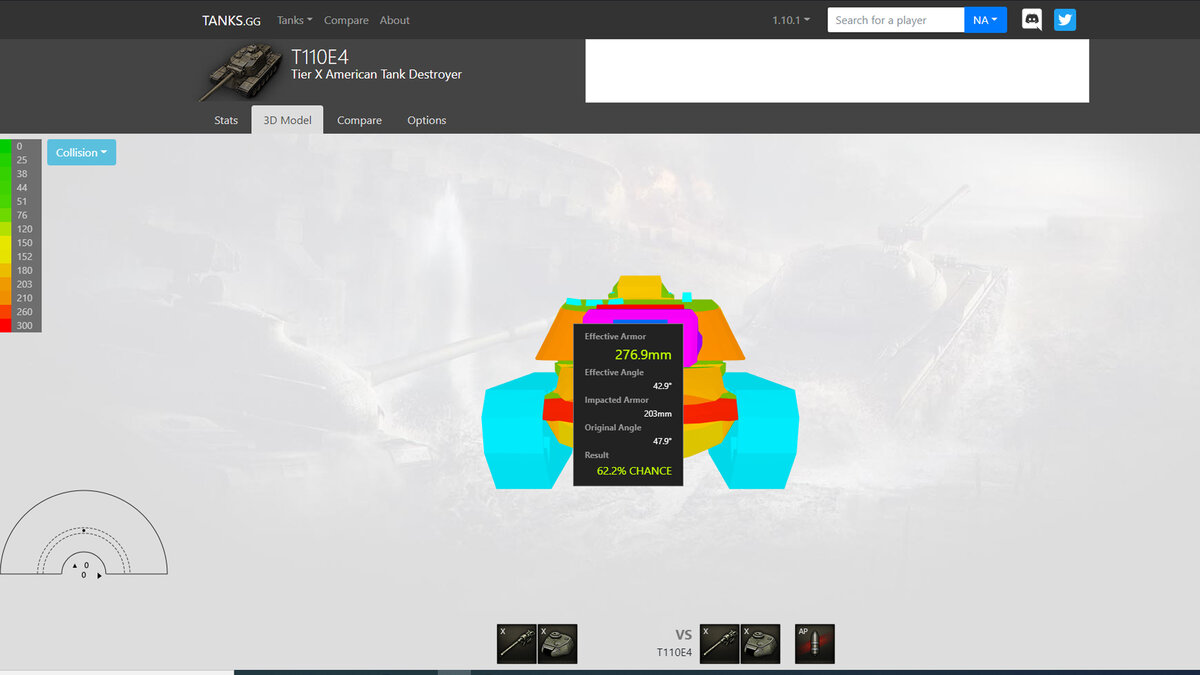Click the 0 mm green legend swatch
The image size is (1200, 675).
(x=5, y=146)
